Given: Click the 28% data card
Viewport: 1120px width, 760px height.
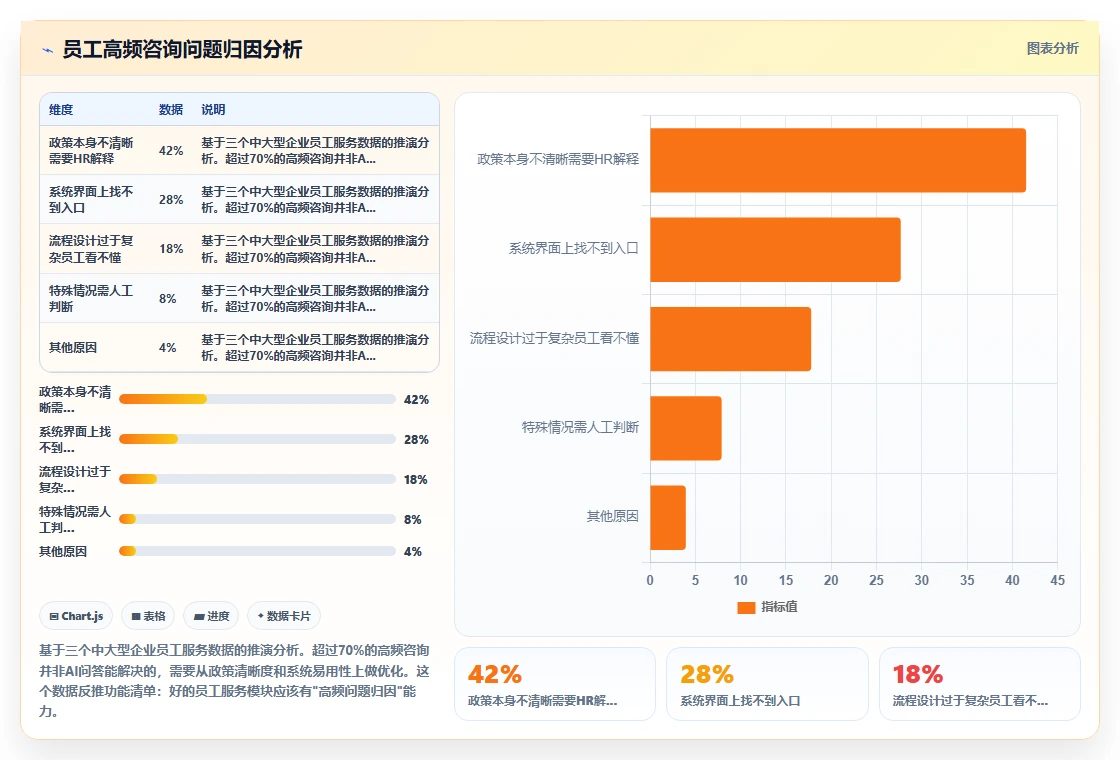Looking at the screenshot, I should [x=767, y=684].
